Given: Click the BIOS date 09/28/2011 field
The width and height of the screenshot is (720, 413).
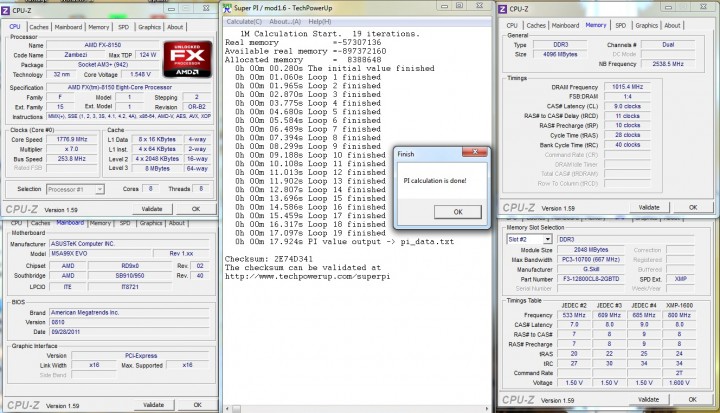Looking at the screenshot, I should [129, 332].
